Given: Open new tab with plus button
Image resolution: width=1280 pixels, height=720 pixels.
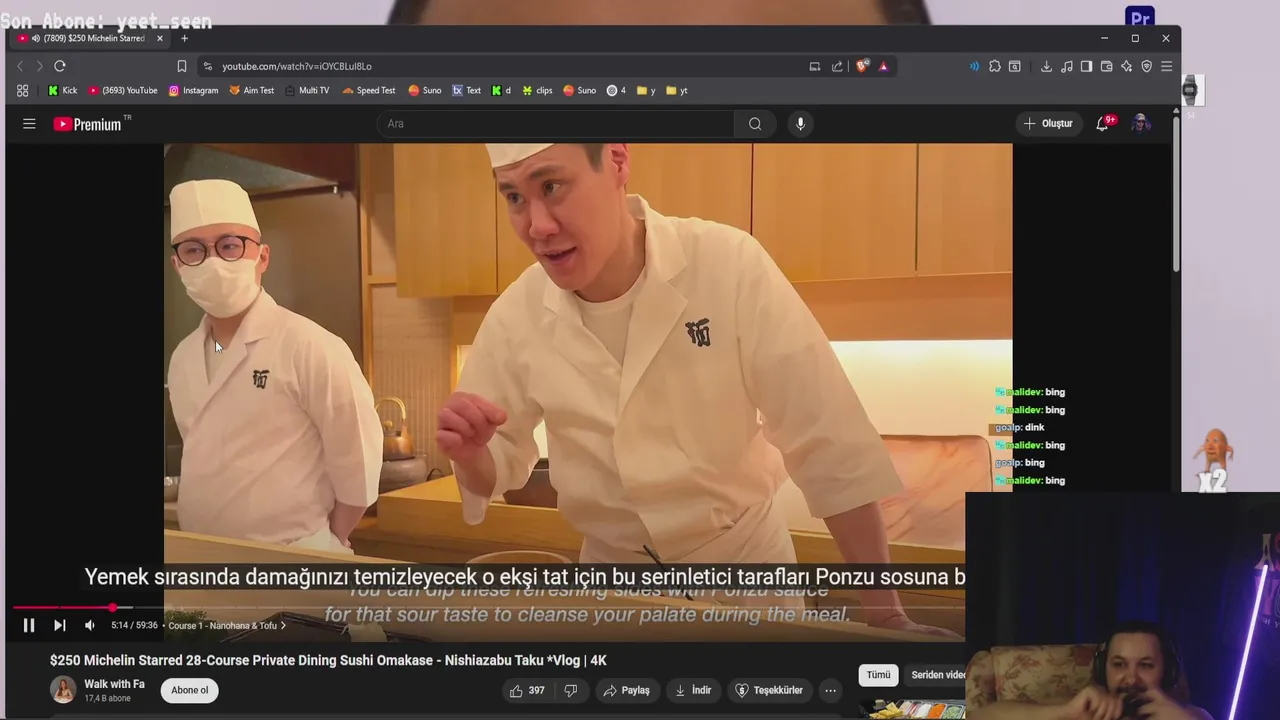Looking at the screenshot, I should pyautogui.click(x=184, y=38).
